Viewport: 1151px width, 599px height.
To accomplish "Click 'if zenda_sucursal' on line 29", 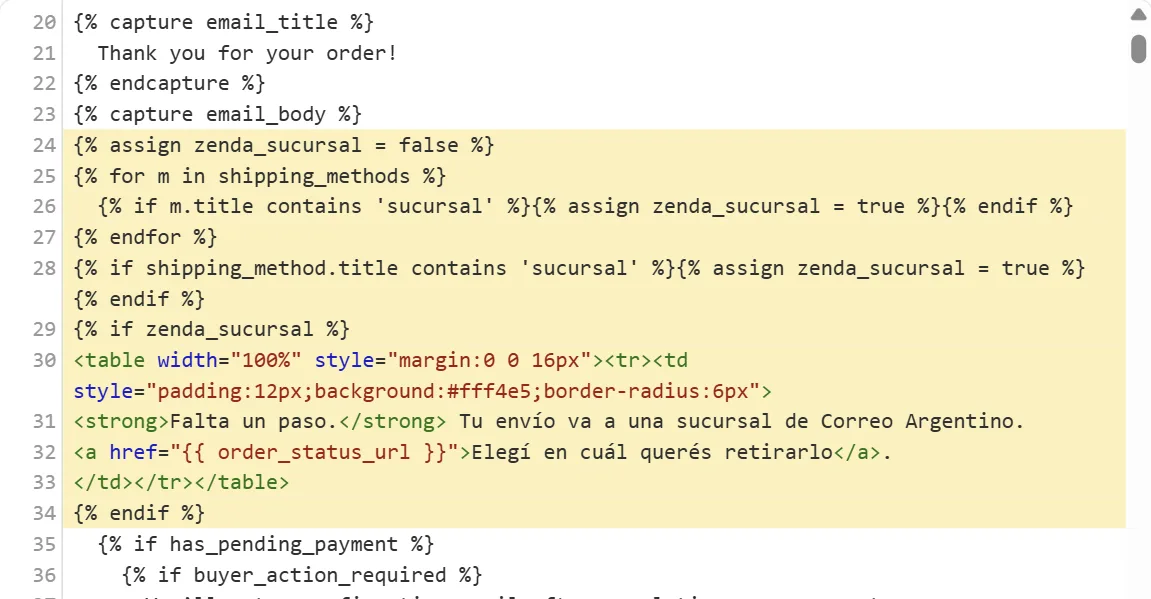I will click(211, 329).
